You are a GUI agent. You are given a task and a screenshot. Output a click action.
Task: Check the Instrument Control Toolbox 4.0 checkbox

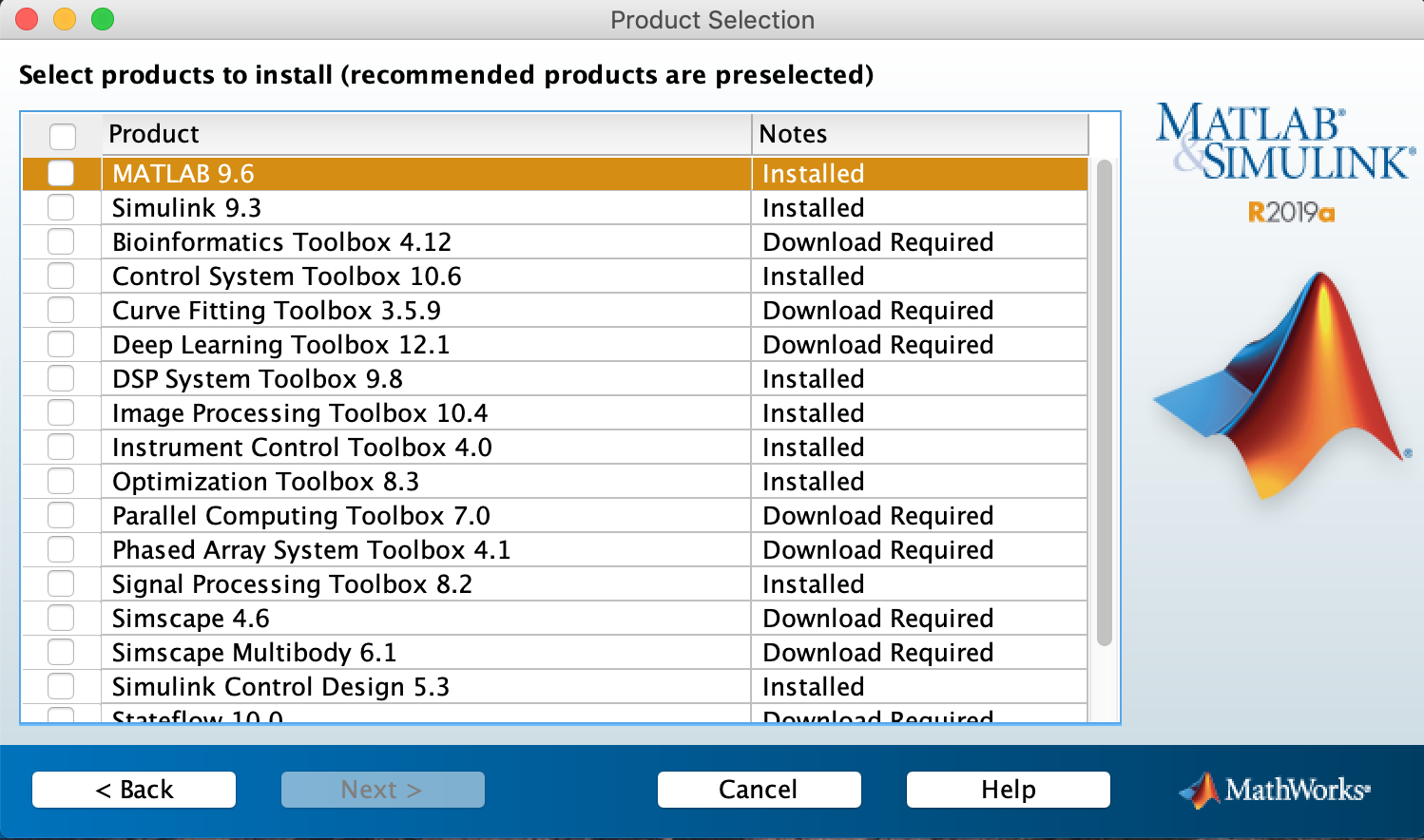[61, 447]
